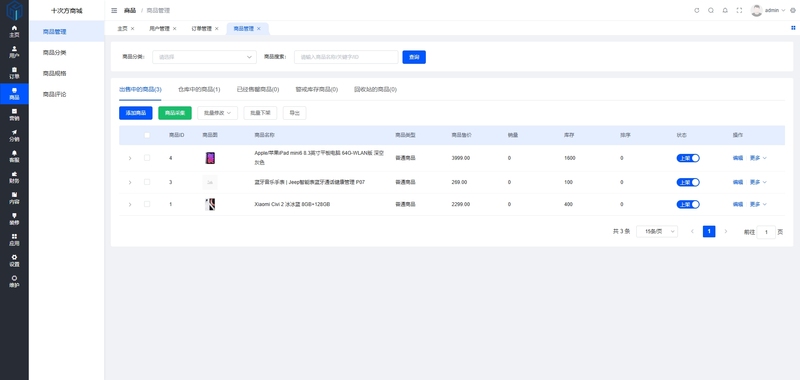Open the blue grid icon on tab bar

[793, 28]
